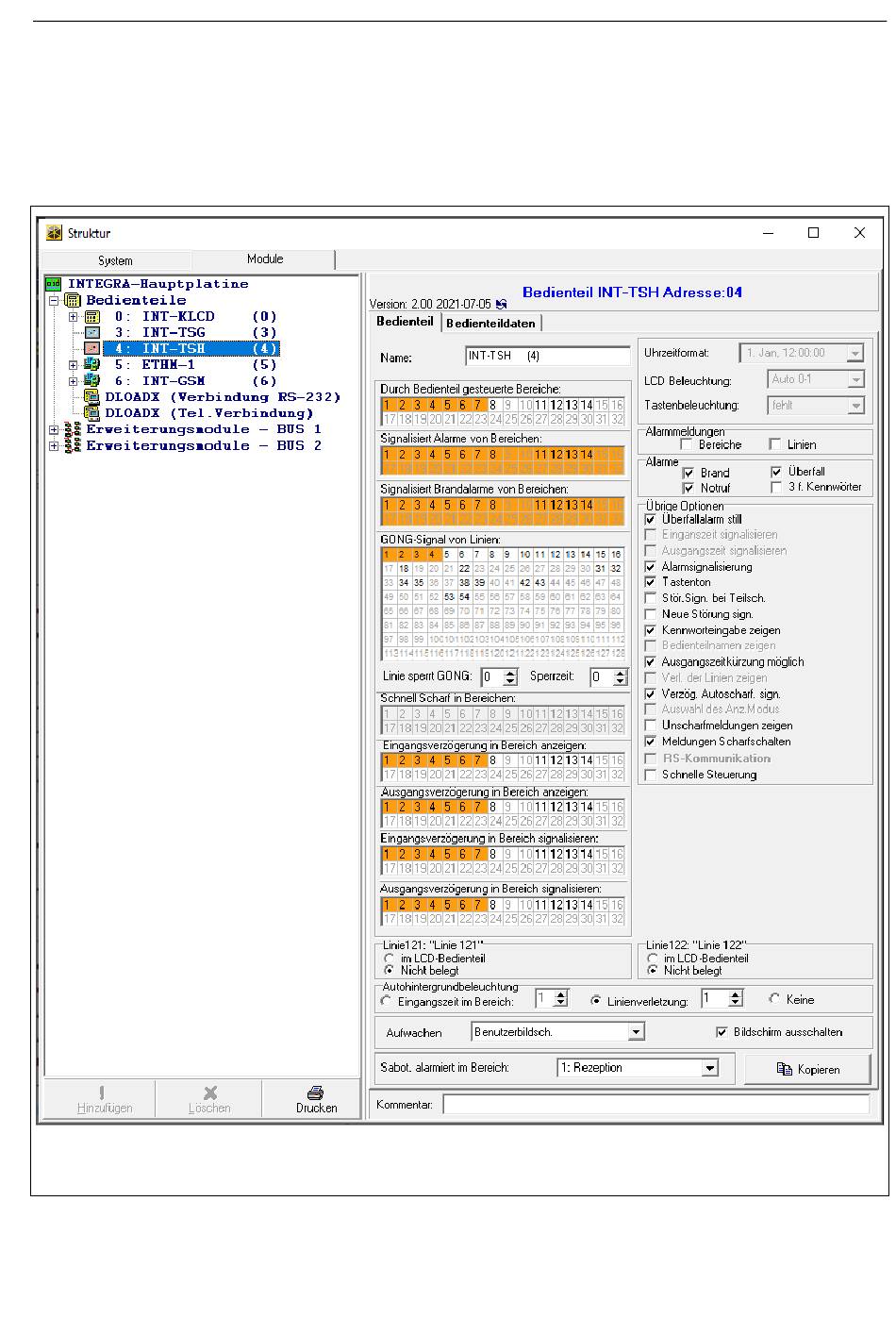Viewport: 896px width, 1318px height.
Task: Click the Kopieren button
Action: (x=807, y=1069)
